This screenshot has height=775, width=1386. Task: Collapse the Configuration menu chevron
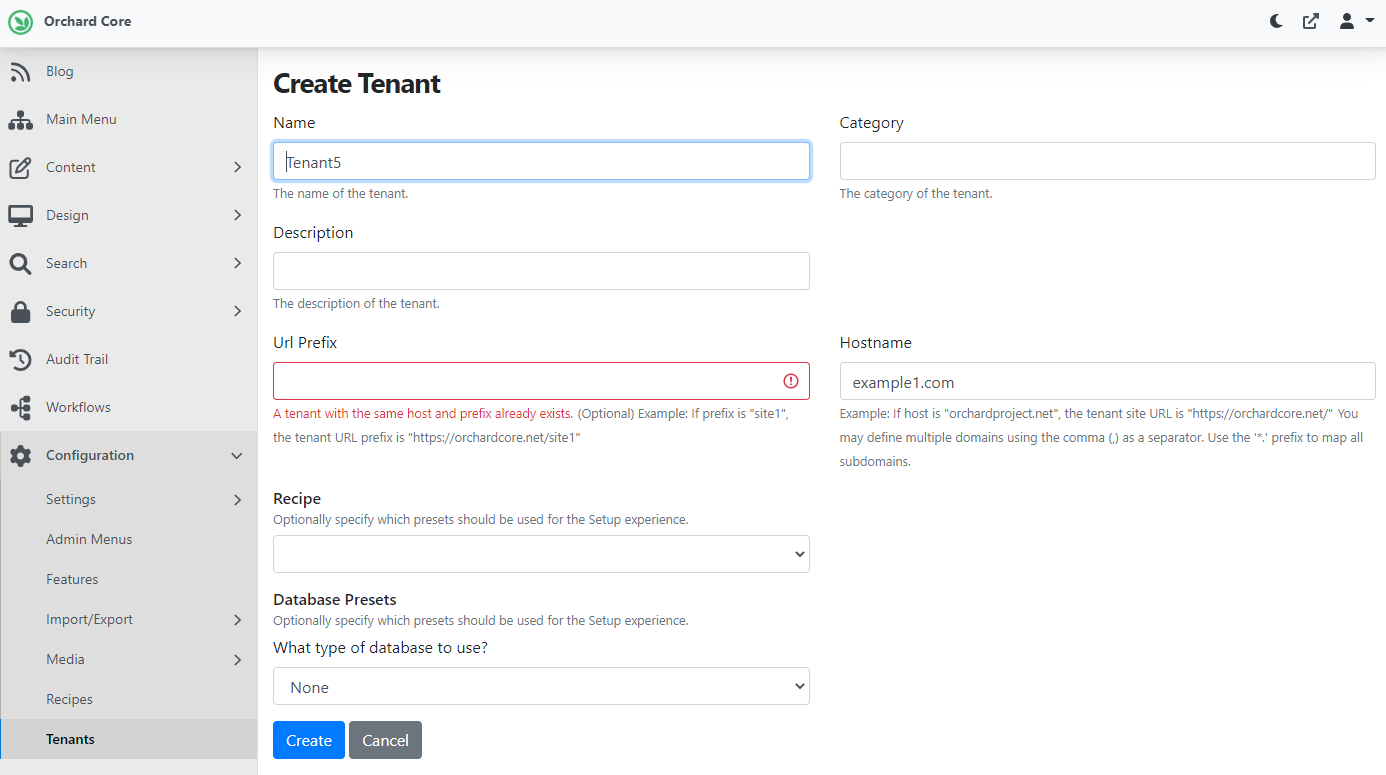tap(237, 456)
